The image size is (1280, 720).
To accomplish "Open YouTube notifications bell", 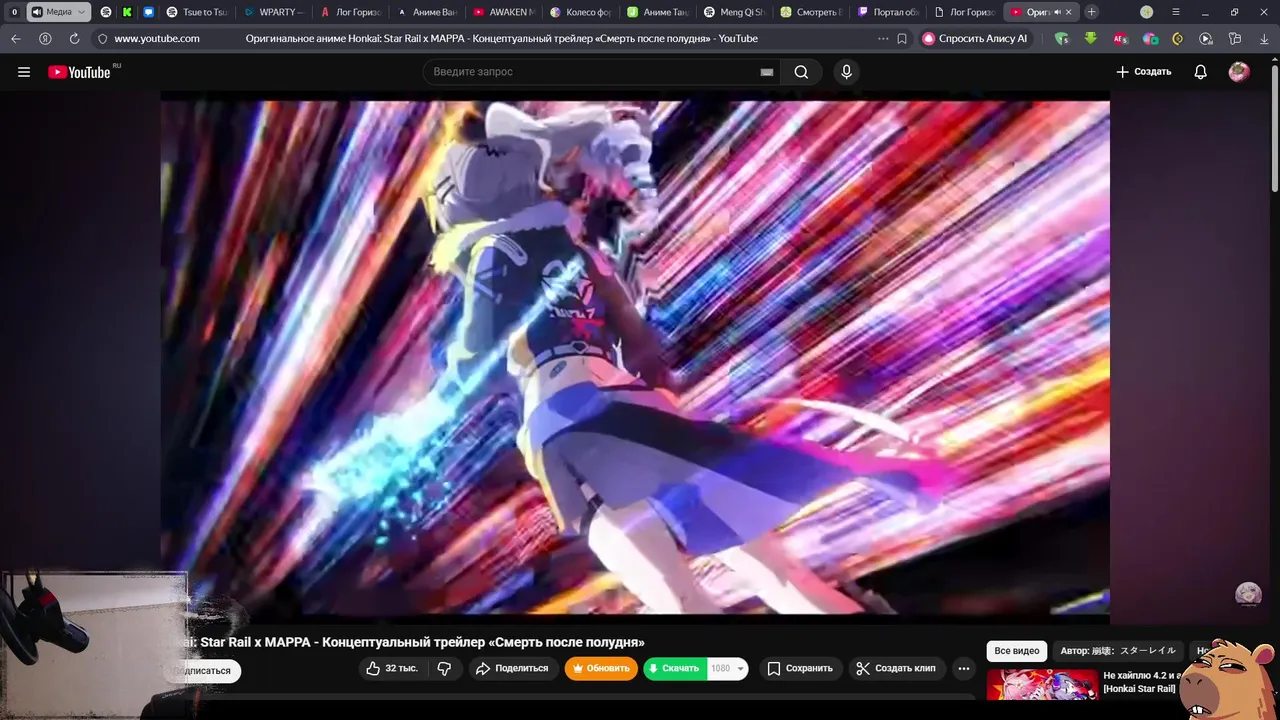I will pyautogui.click(x=1200, y=72).
